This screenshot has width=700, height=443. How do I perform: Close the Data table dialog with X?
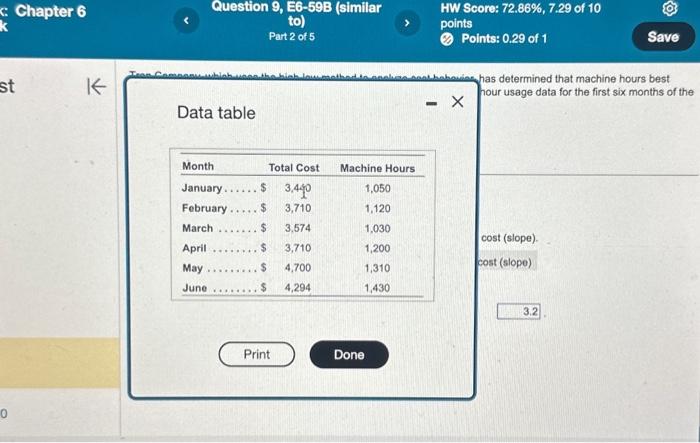(458, 102)
